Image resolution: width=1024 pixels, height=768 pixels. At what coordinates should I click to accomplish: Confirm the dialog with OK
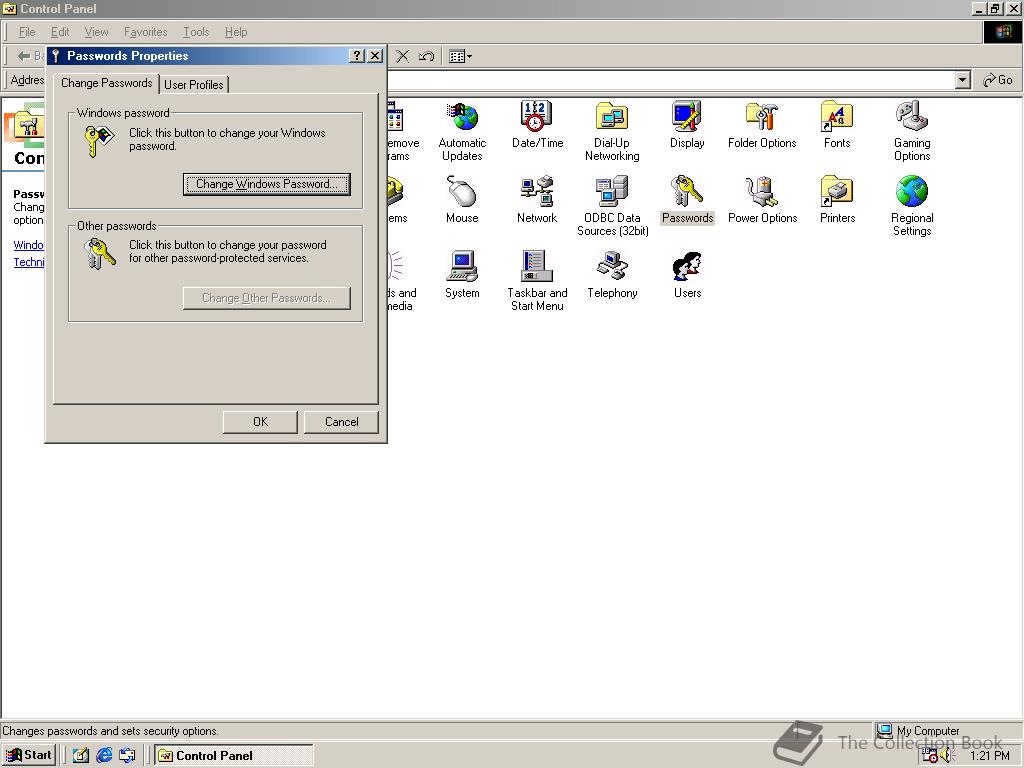[x=260, y=422]
